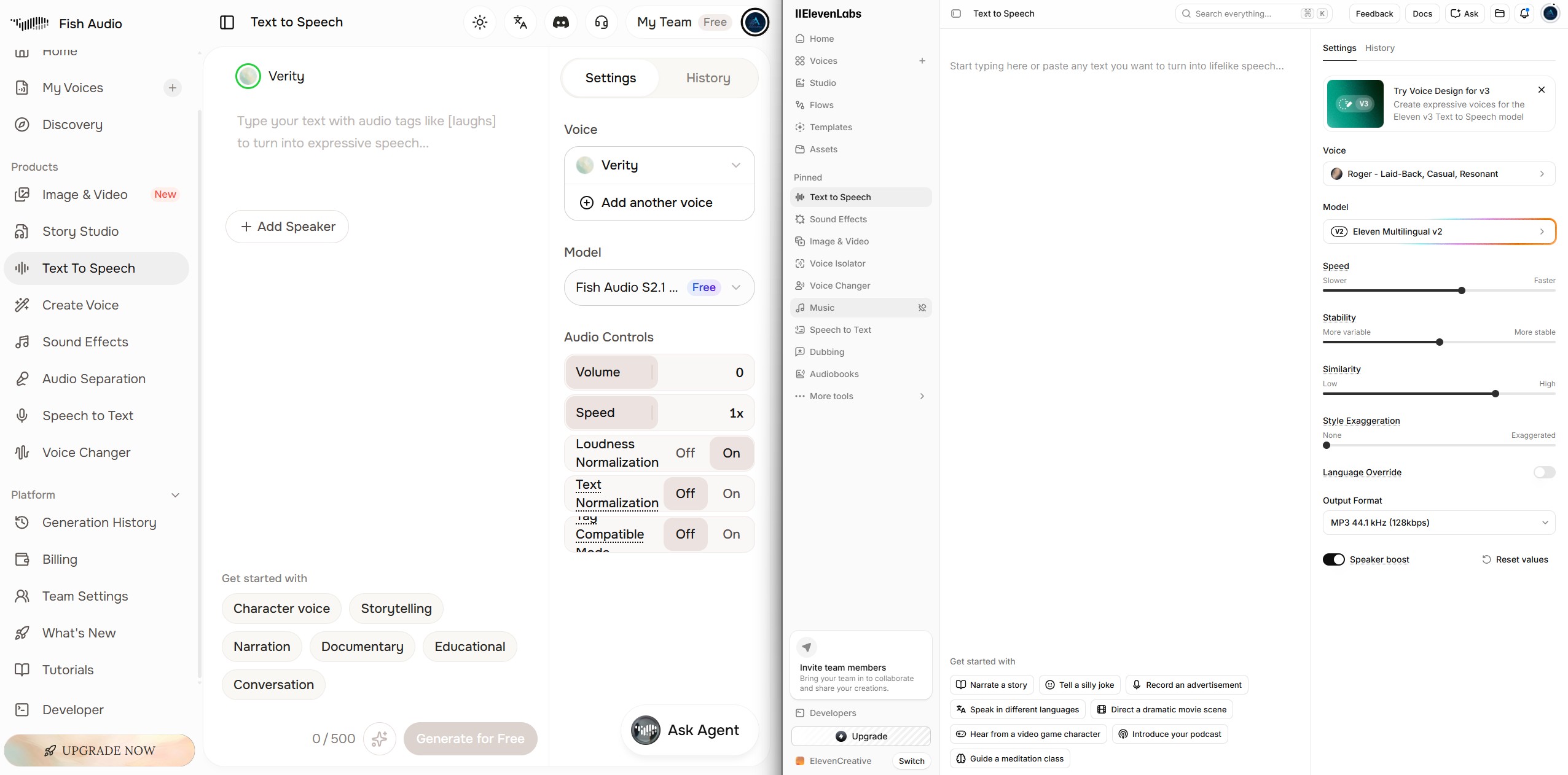Open the Sound Effects icon in ElevenLabs sidebar
This screenshot has width=1568, height=775.
pyautogui.click(x=800, y=219)
